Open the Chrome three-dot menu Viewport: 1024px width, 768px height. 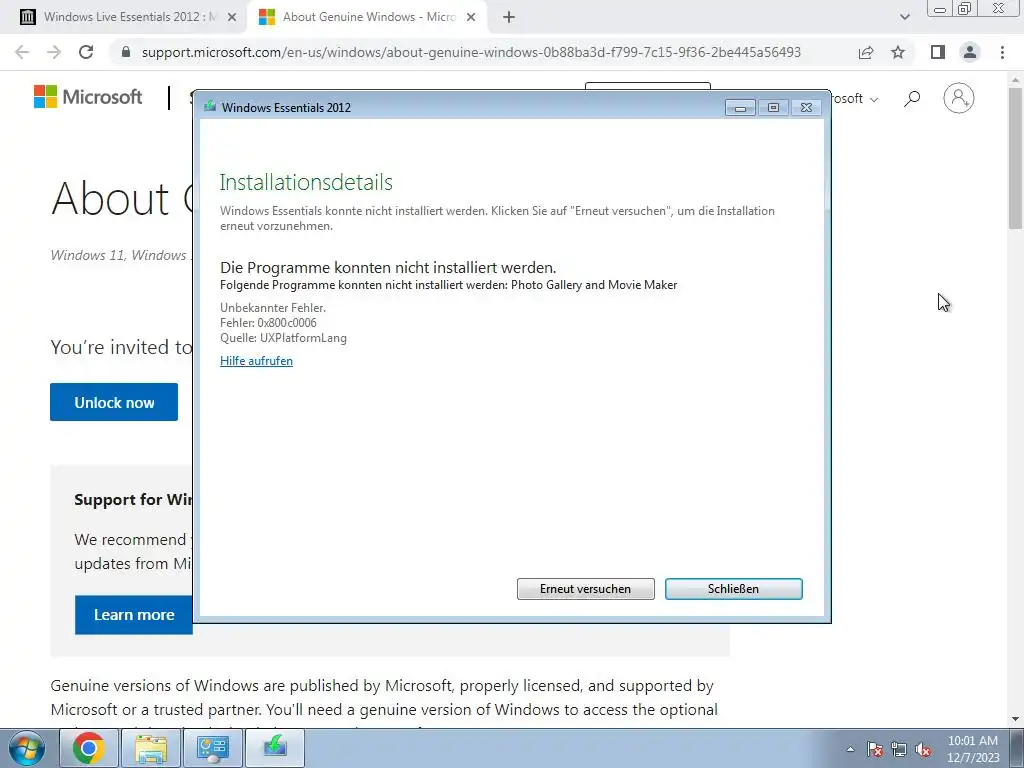(1002, 52)
